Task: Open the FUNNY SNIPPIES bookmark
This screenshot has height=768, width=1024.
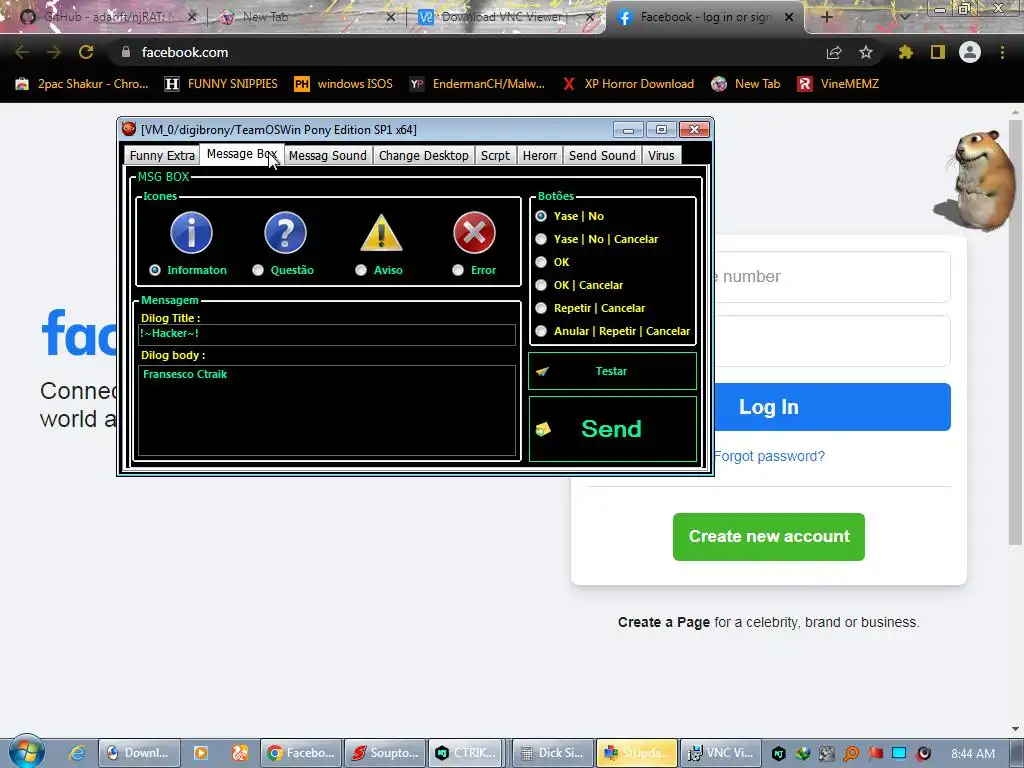Action: pyautogui.click(x=221, y=84)
